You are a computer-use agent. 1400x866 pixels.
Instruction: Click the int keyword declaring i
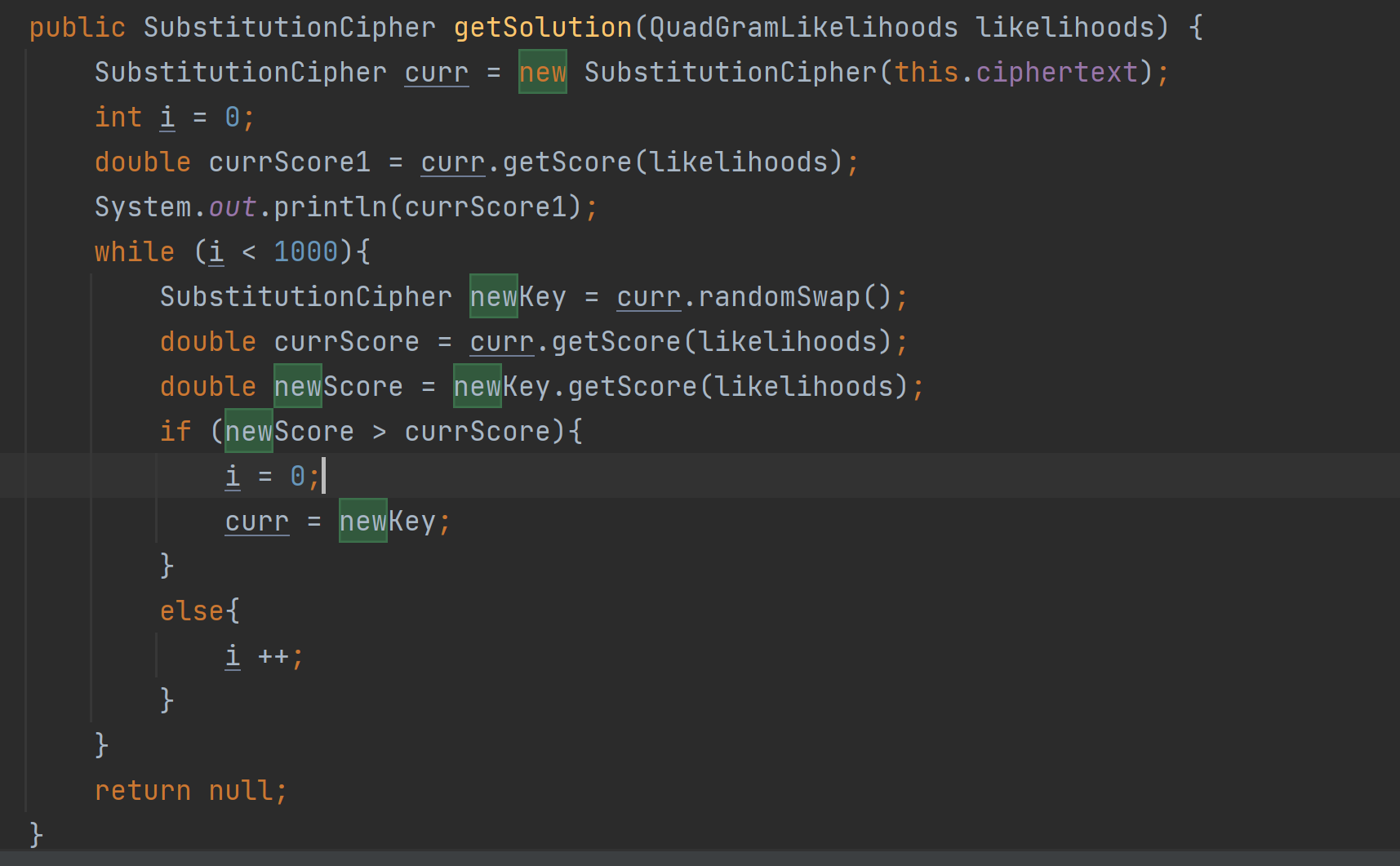click(118, 118)
